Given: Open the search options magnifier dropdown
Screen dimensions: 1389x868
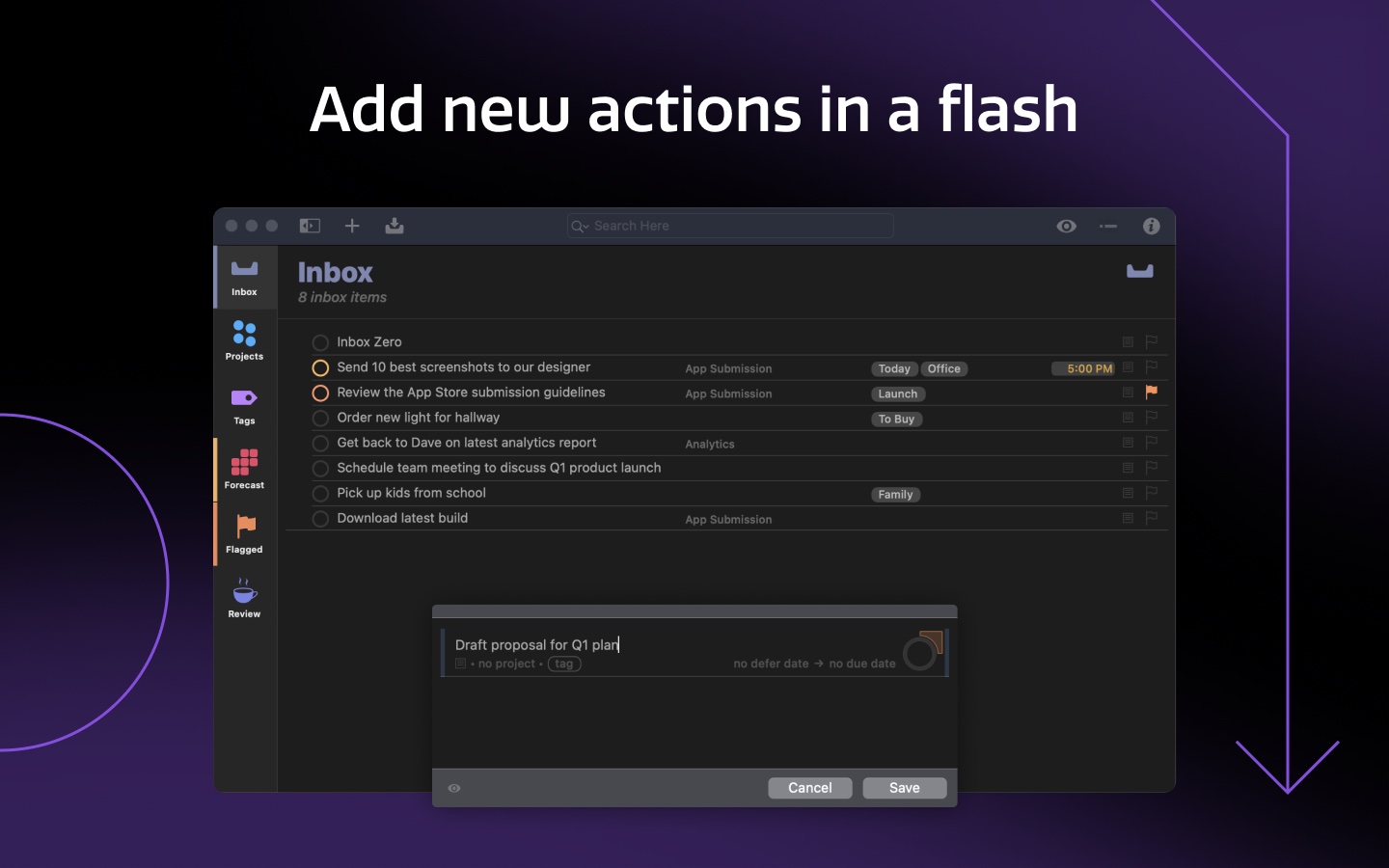Looking at the screenshot, I should (x=580, y=226).
